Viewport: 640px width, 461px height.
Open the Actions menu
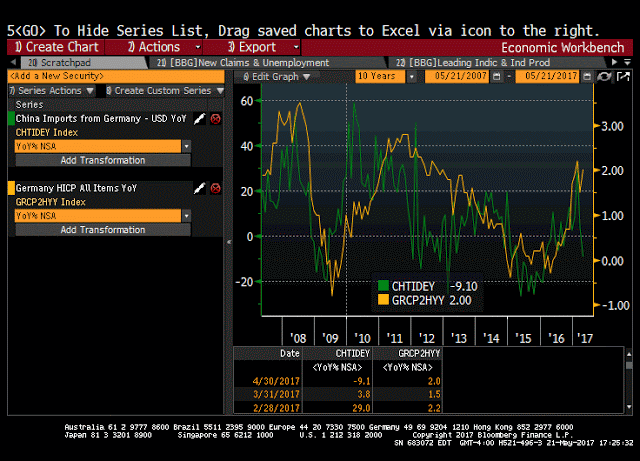pyautogui.click(x=154, y=47)
